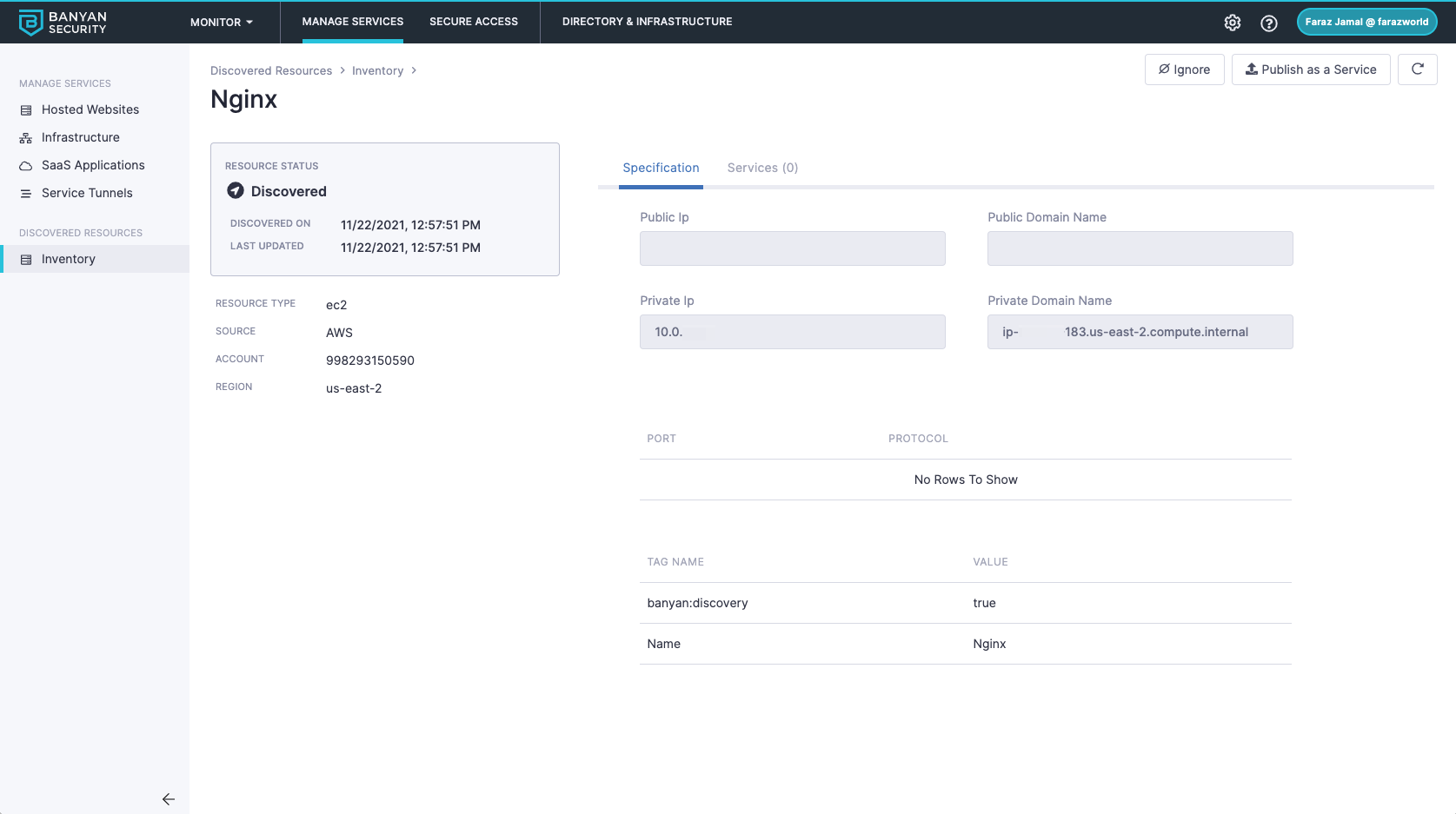This screenshot has height=814, width=1456.
Task: Click the Service Tunnels list icon
Action: point(26,194)
